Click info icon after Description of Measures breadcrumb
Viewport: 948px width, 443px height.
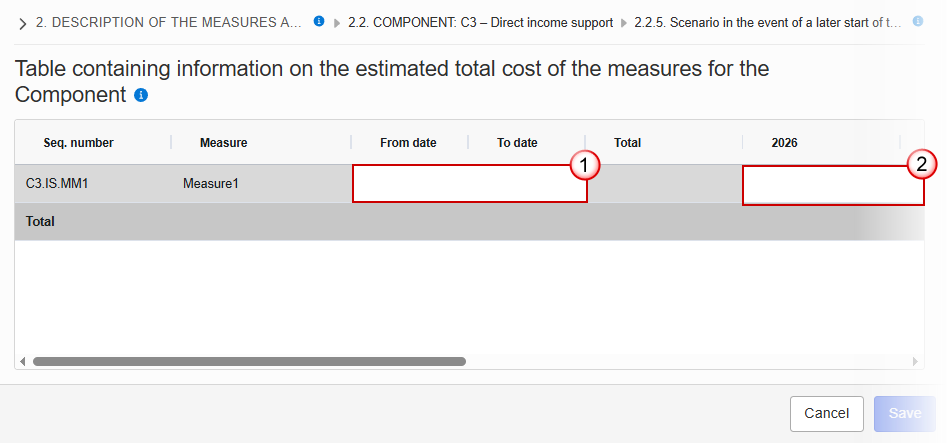coord(319,21)
